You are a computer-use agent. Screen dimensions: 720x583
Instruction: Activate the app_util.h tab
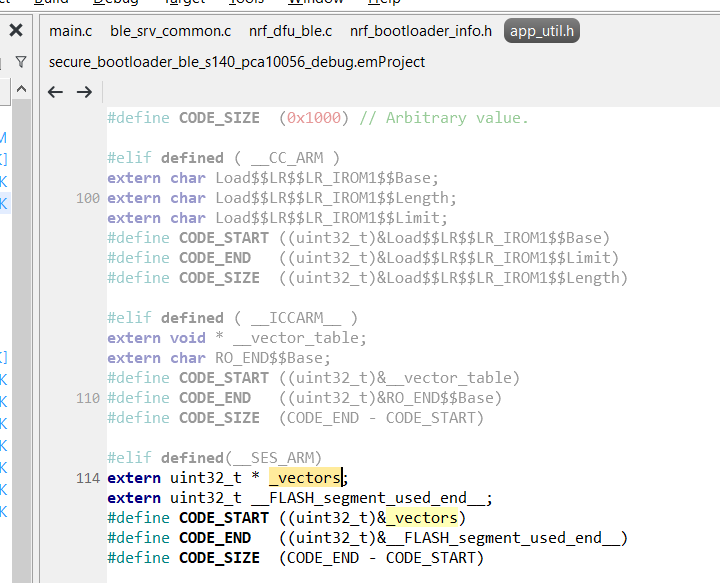click(542, 31)
